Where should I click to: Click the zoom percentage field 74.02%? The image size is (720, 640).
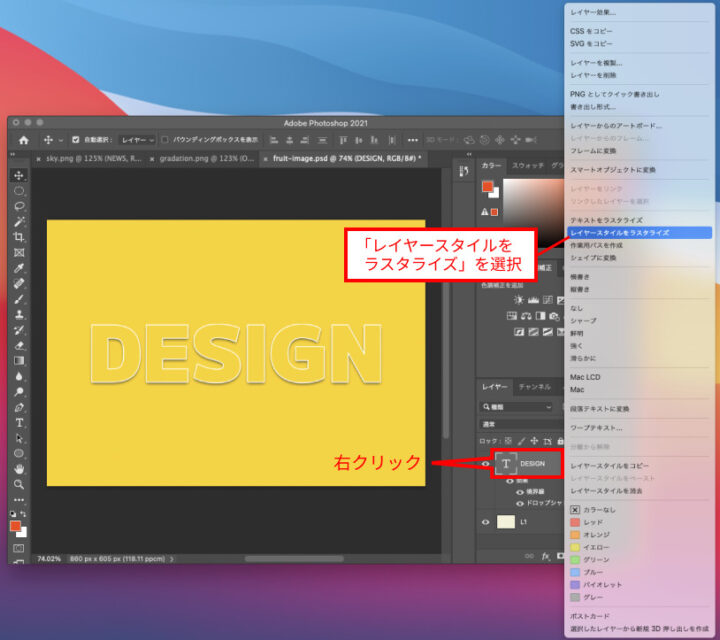pos(49,559)
